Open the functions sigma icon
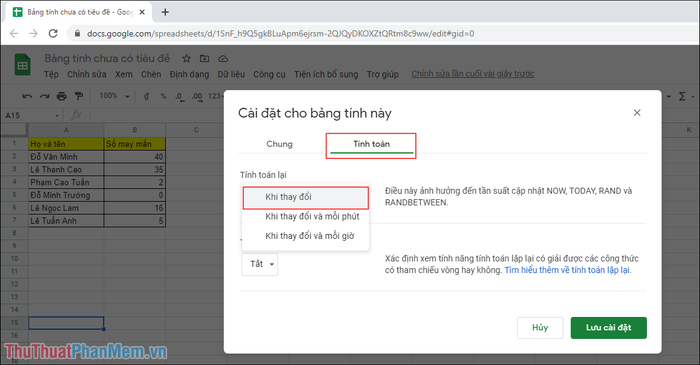 [682, 96]
